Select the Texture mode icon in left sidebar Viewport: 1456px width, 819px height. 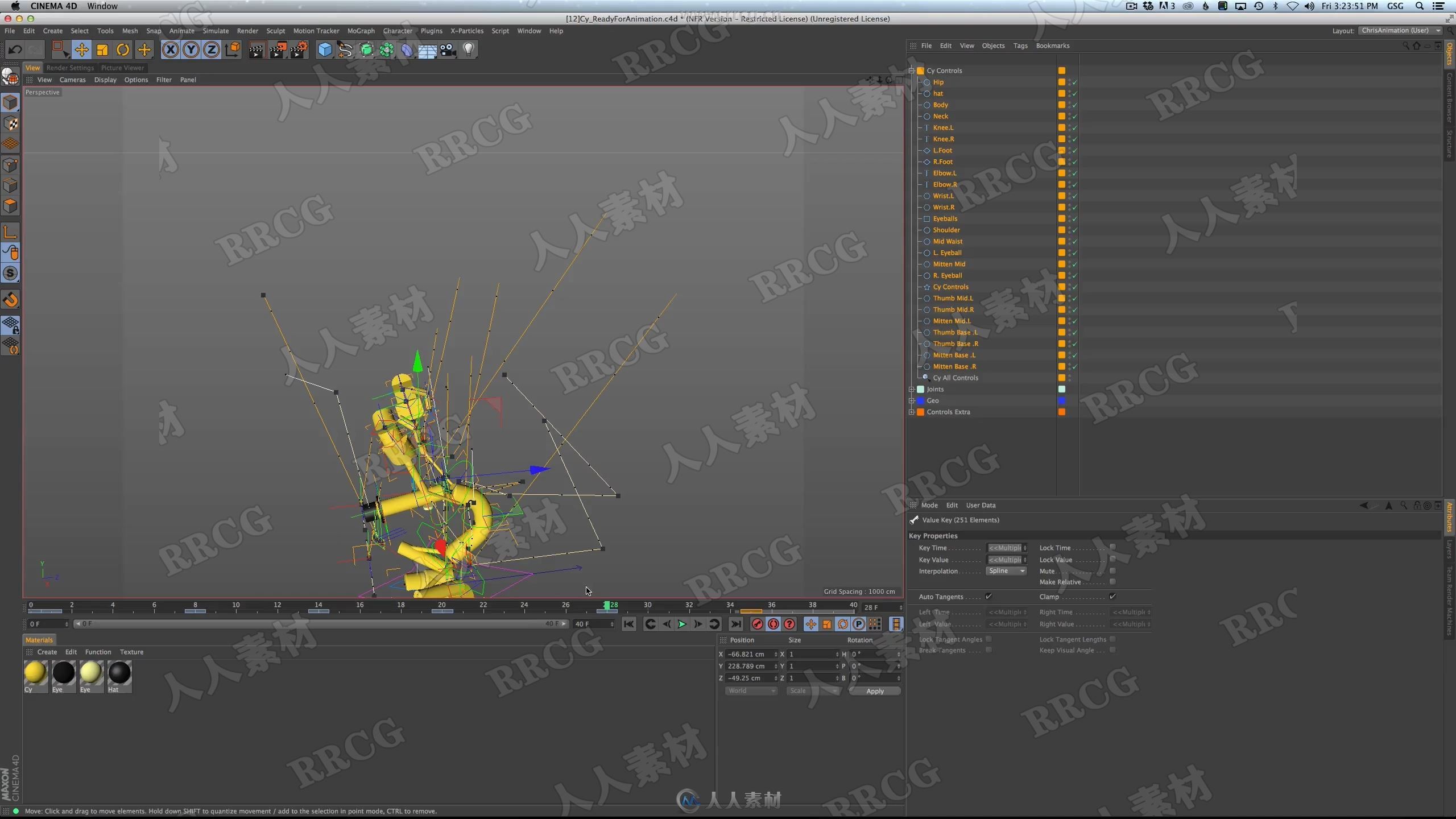point(10,123)
